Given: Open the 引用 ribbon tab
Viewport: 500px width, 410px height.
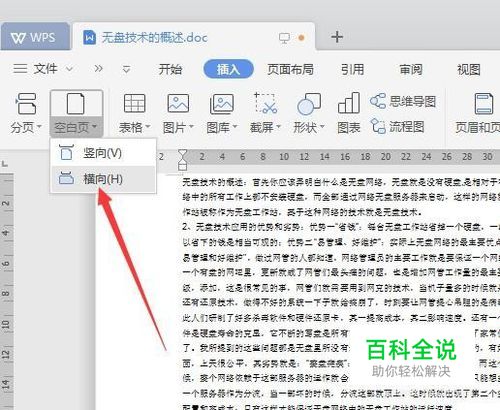Looking at the screenshot, I should 352,69.
